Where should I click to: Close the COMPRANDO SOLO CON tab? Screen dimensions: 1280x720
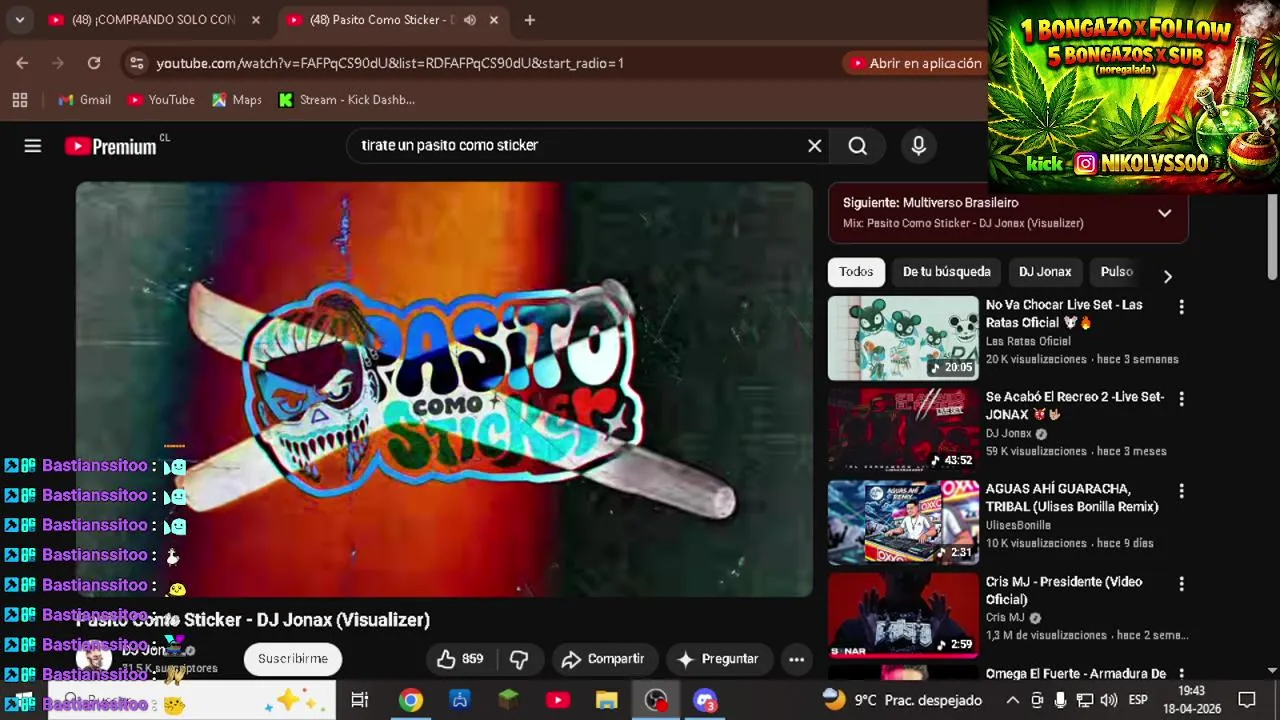256,20
